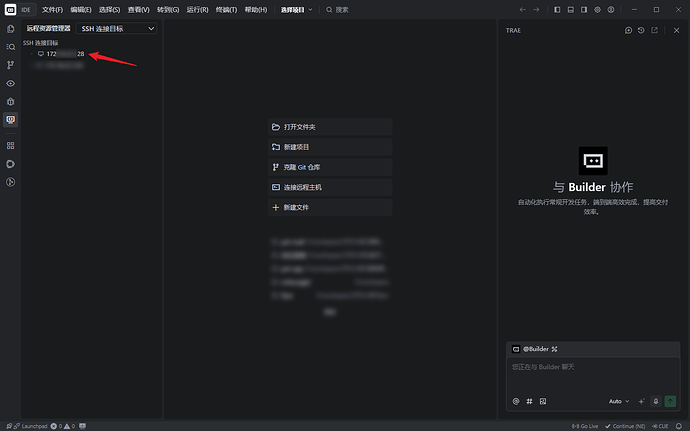Image resolution: width=690 pixels, height=431 pixels.
Task: Click the # context icon in chat
Action: [529, 401]
